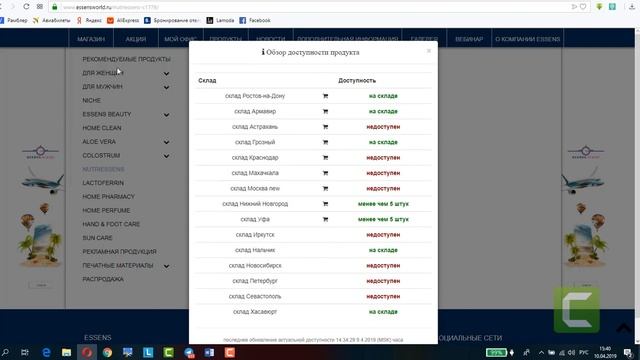Open LACTOFERRIN category
Screen dimensions: 640x360
tap(103, 183)
